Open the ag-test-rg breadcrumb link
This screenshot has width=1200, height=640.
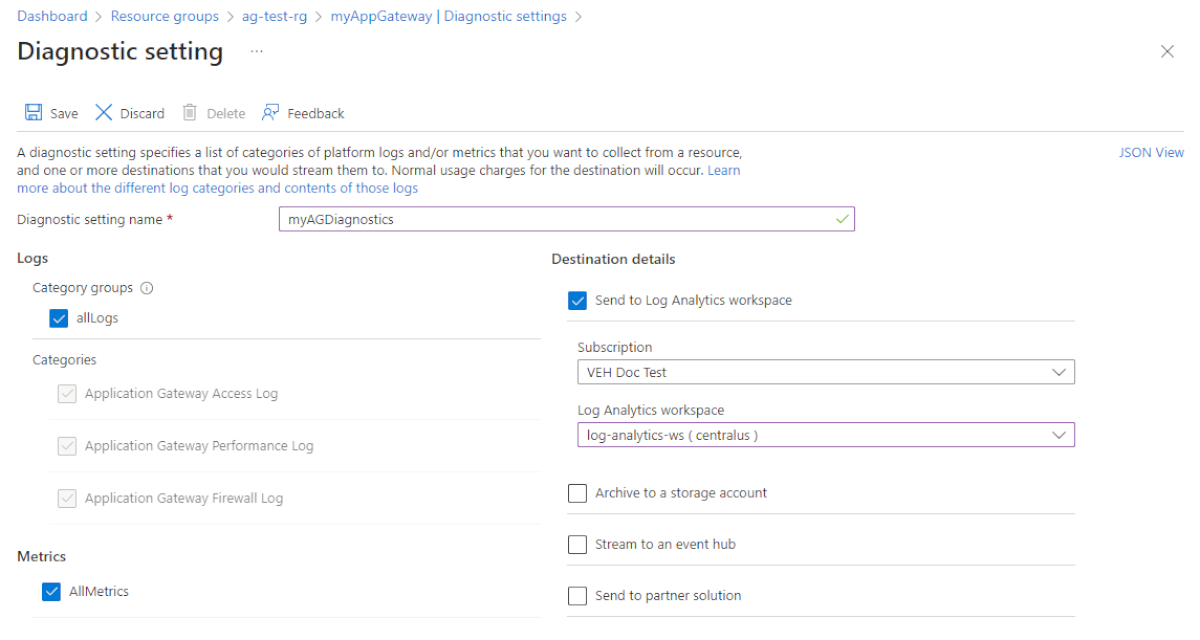(x=274, y=15)
